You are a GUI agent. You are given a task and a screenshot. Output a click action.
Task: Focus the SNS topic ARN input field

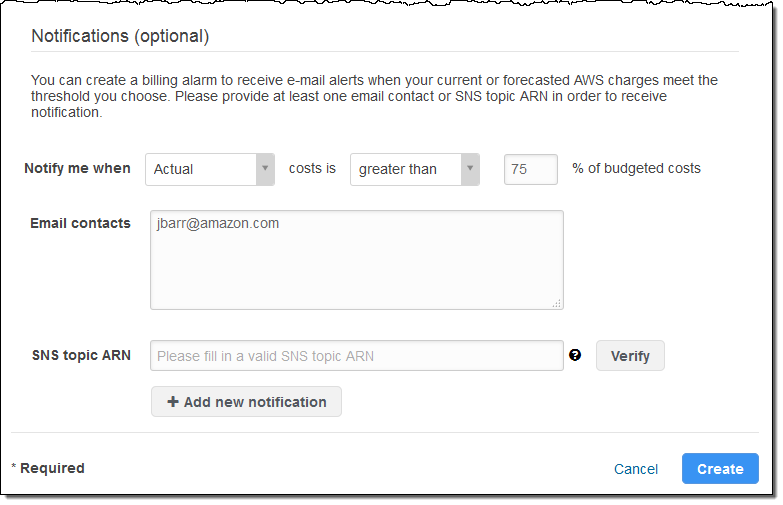[356, 356]
